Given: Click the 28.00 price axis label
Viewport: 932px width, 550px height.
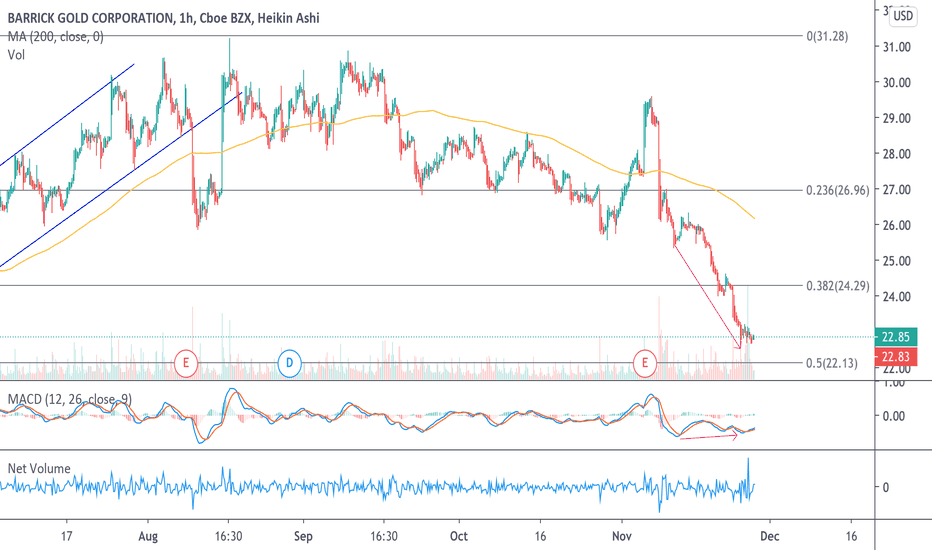Looking at the screenshot, I should (x=896, y=154).
